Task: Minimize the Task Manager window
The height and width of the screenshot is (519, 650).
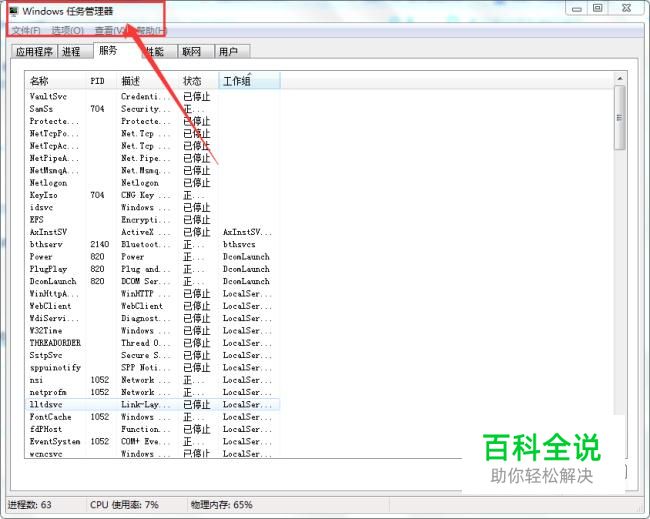Action: 577,8
